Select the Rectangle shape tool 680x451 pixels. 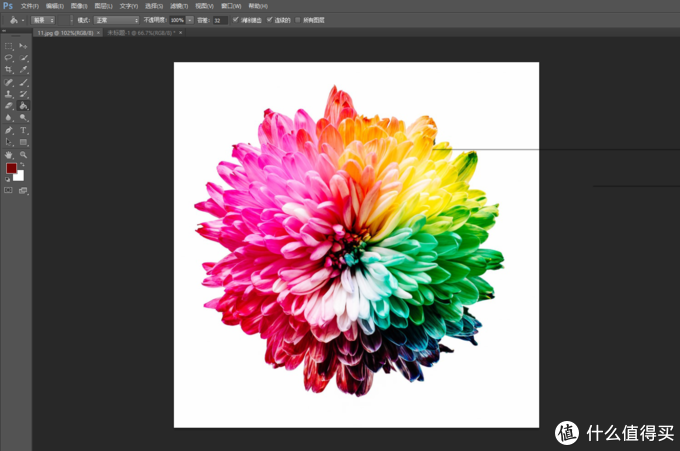[x=23, y=142]
